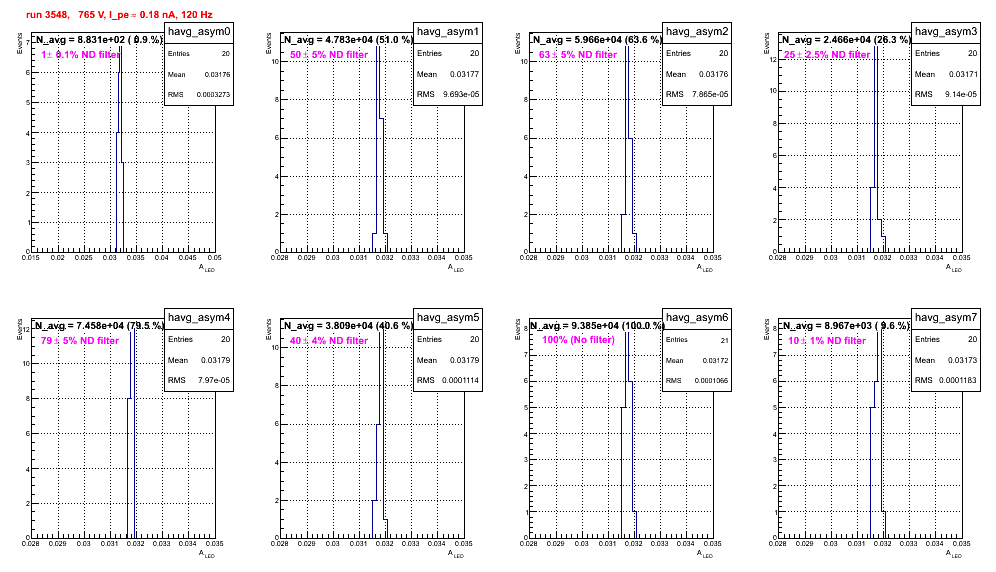Click the Entries count 20 in havg_asym0
Image resolution: width=996 pixels, height=572 pixels.
(x=225, y=54)
